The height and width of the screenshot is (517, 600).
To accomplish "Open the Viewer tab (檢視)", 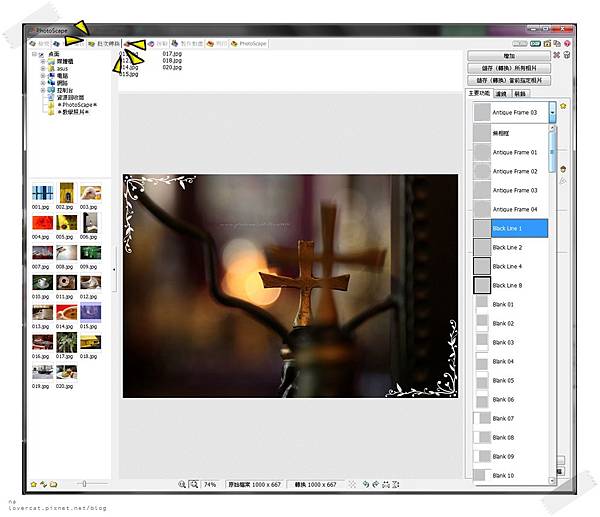I will [39, 44].
